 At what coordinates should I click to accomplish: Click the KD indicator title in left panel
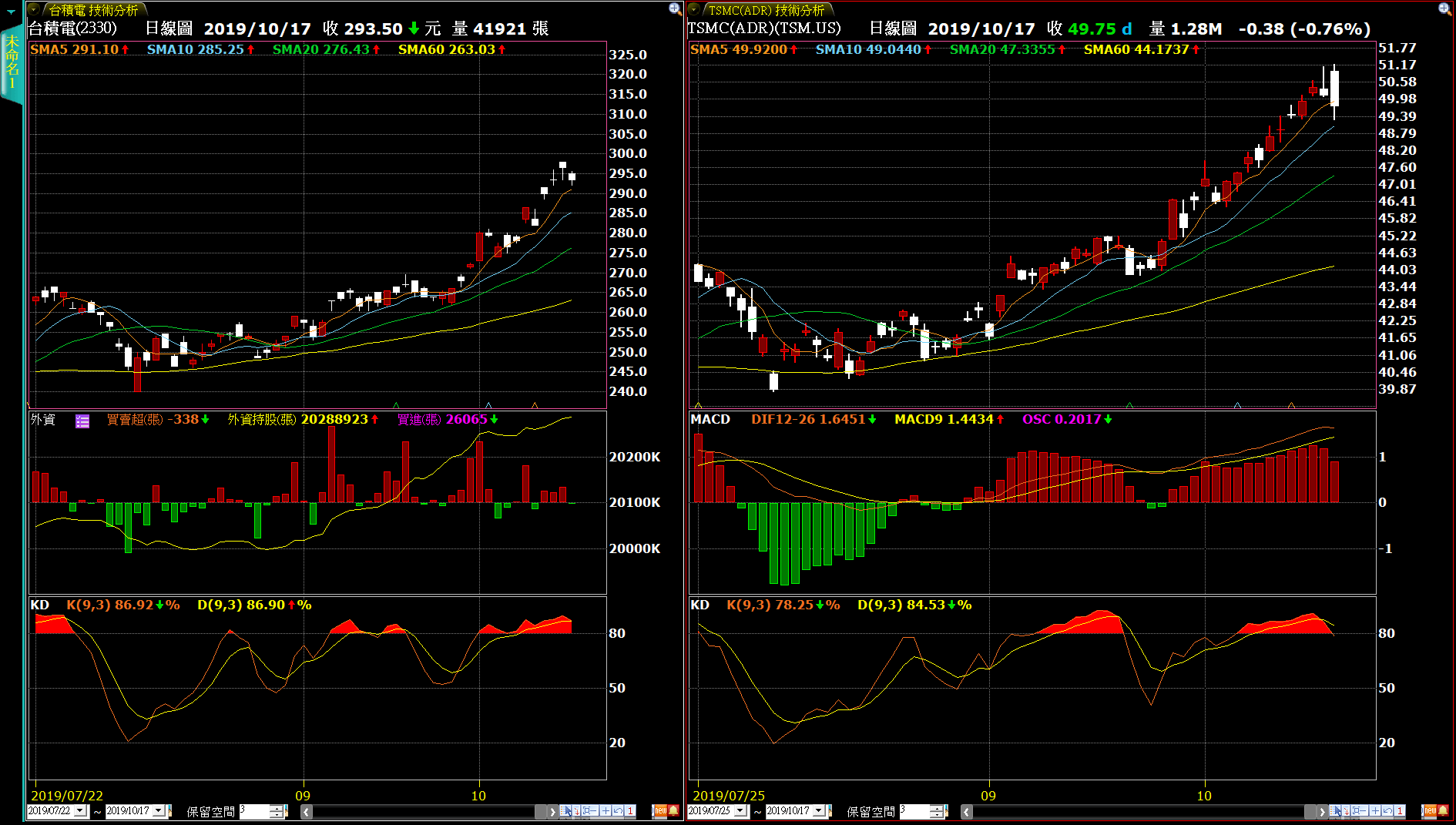pyautogui.click(x=40, y=605)
